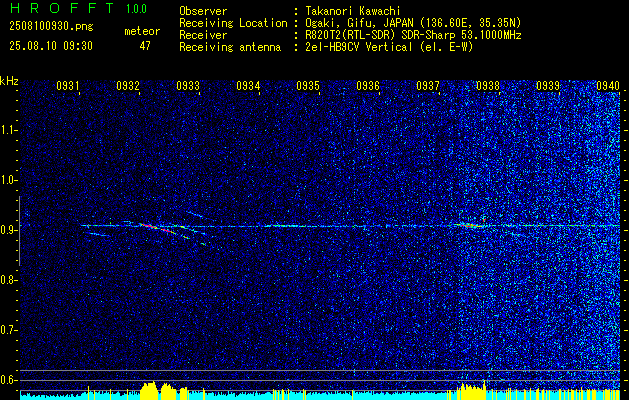The image size is (629, 400).
Task: Click the 1.0 kHz axis label
Action: (x=8, y=180)
